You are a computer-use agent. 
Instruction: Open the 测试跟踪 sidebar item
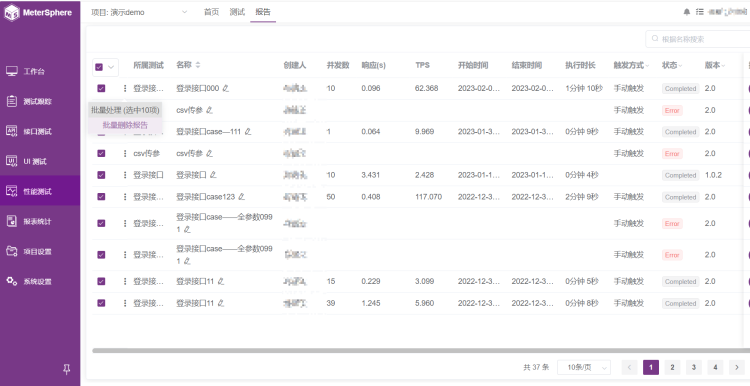pos(40,101)
